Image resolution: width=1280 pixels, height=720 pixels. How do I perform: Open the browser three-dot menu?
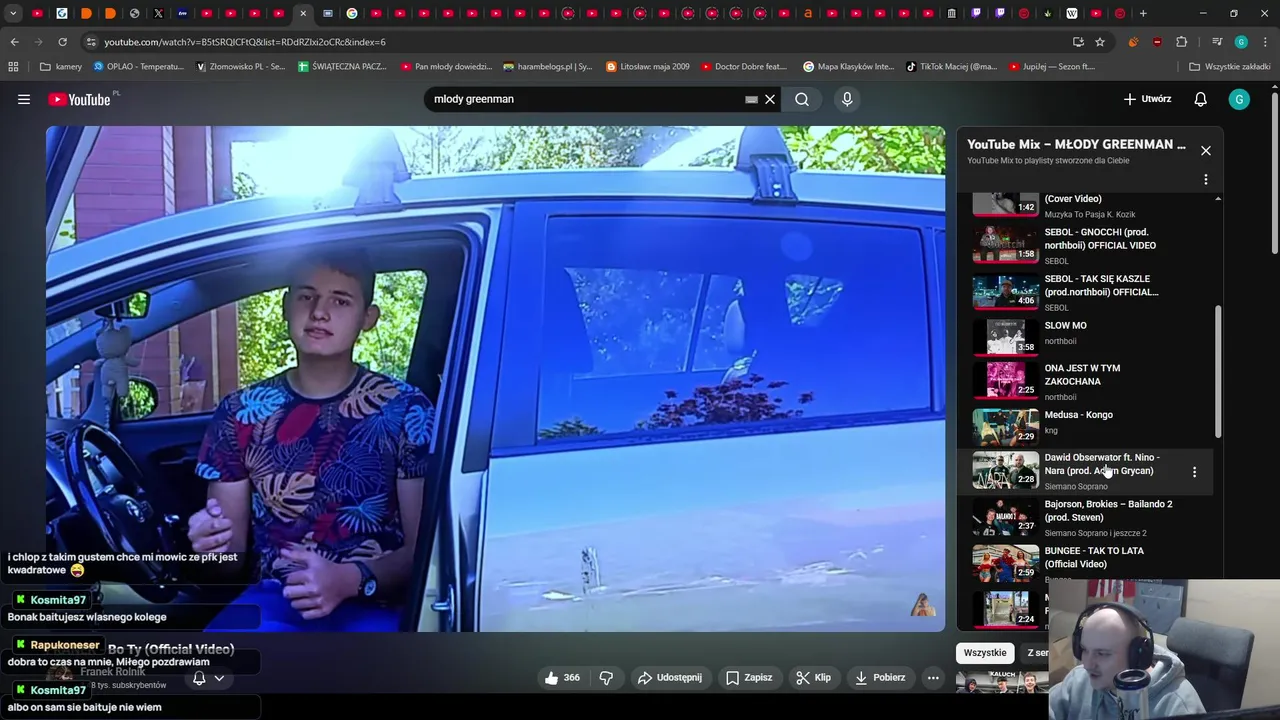pyautogui.click(x=1265, y=42)
